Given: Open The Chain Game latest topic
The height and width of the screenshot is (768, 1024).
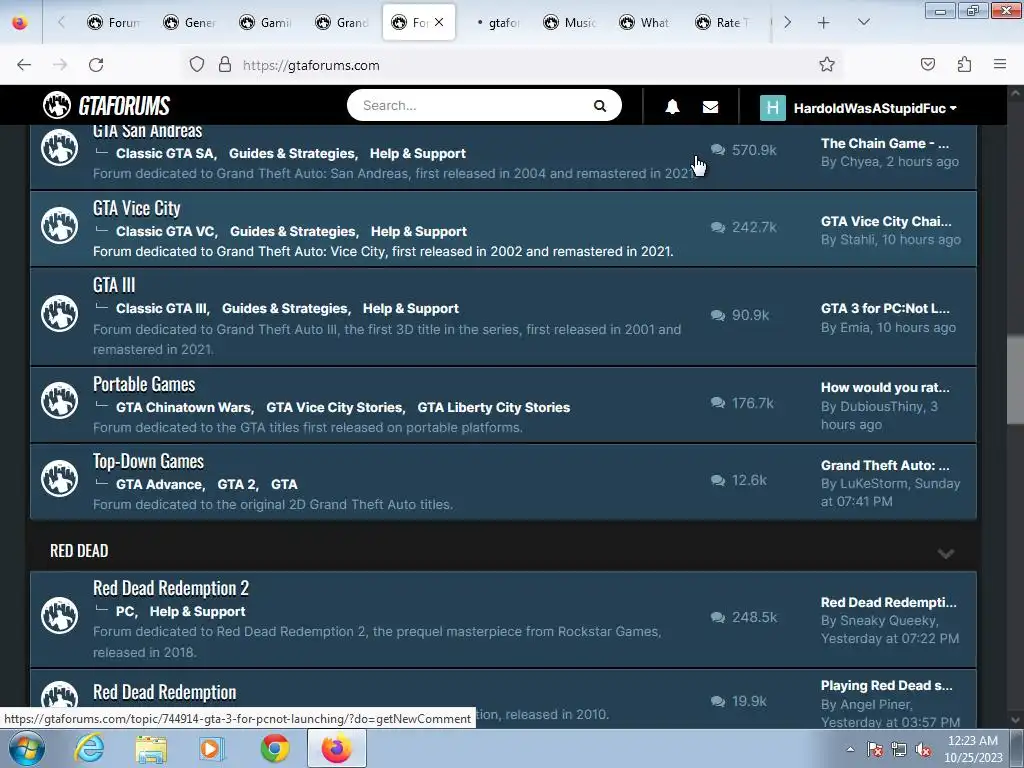Looking at the screenshot, I should (x=885, y=143).
